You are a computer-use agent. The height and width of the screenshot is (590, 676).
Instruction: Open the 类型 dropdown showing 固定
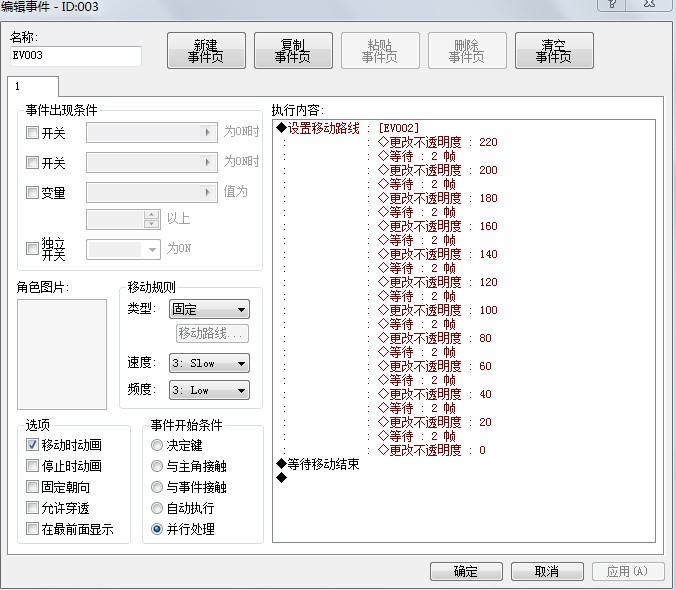click(x=210, y=309)
